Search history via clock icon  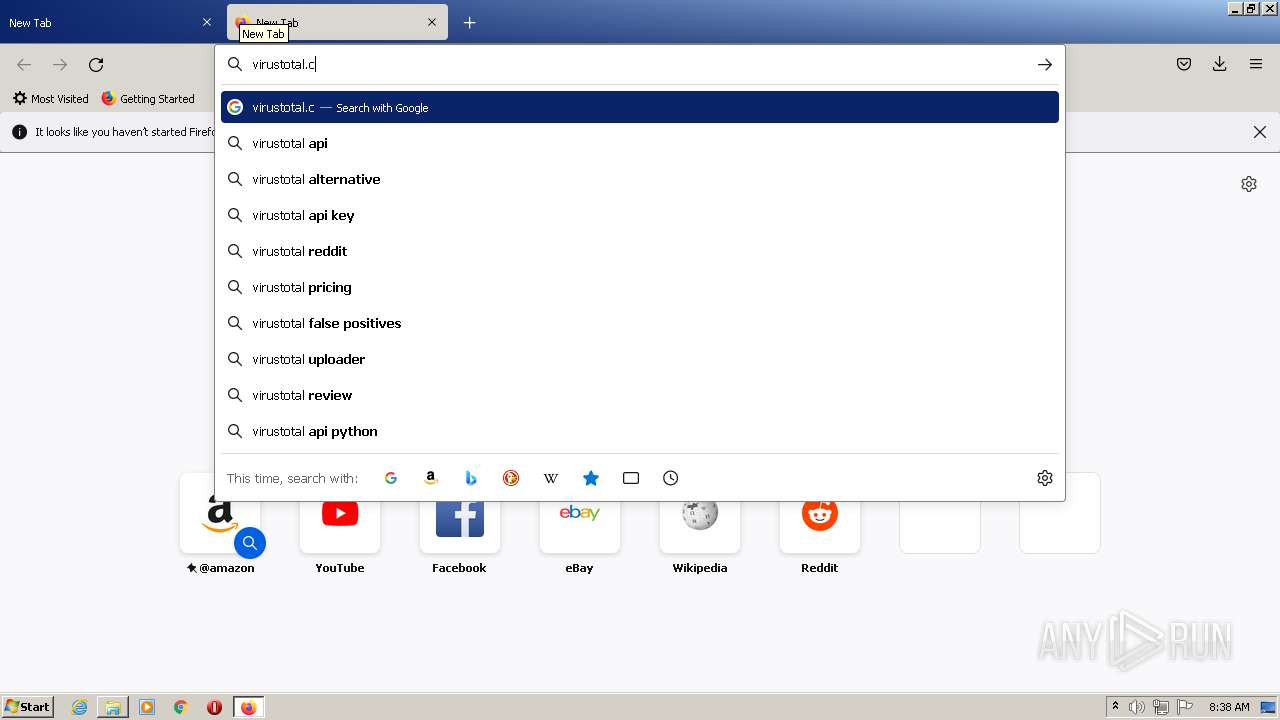671,478
